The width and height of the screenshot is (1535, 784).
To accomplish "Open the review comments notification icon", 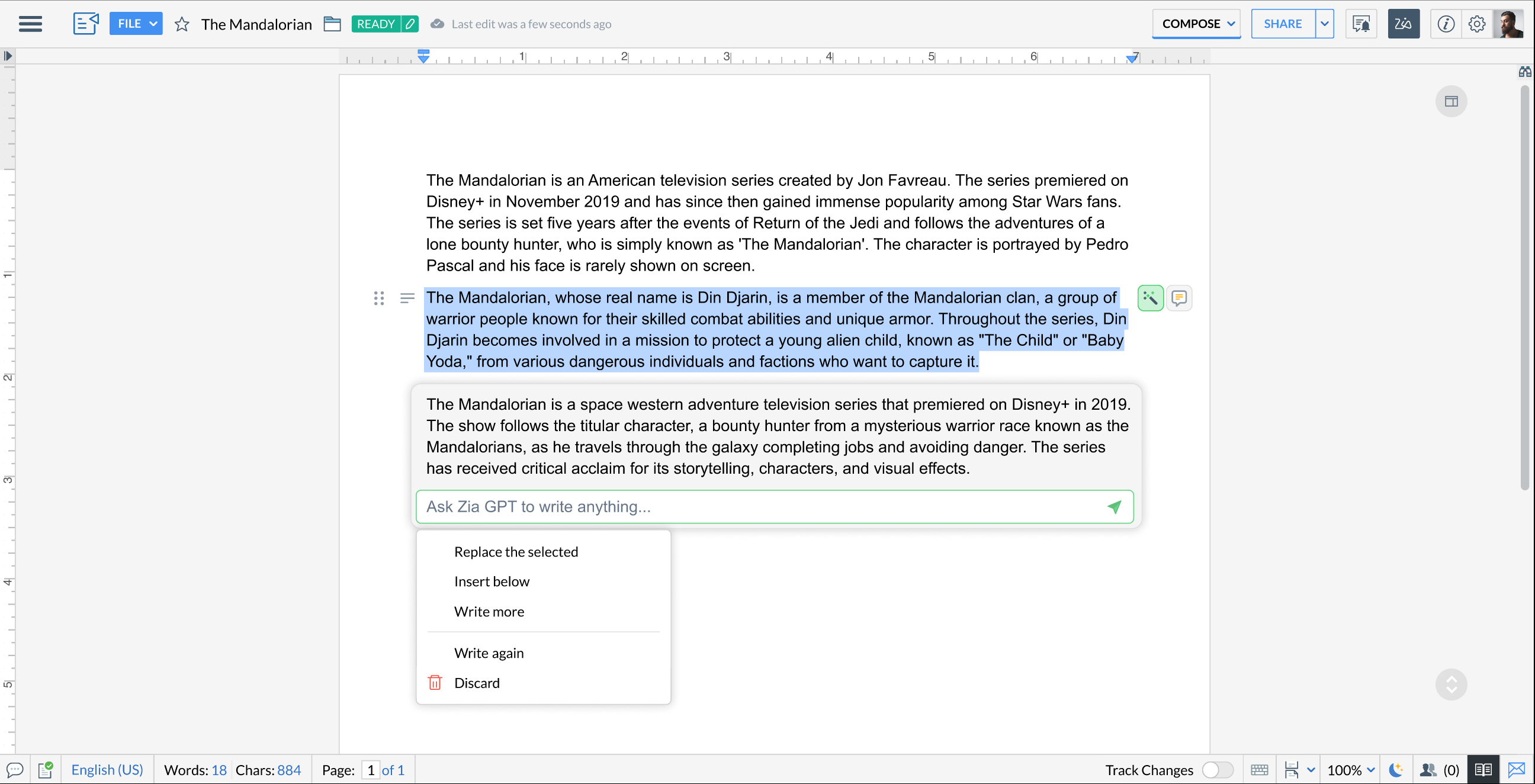I will (x=1361, y=24).
